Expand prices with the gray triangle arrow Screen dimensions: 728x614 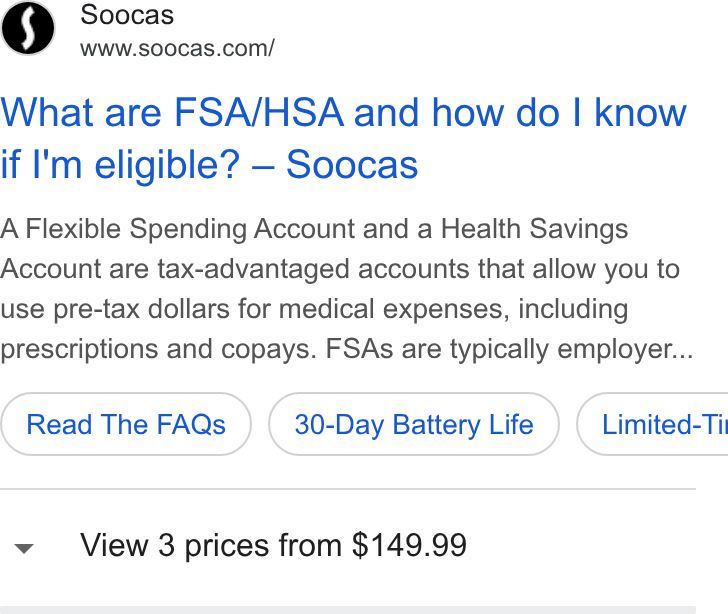pyautogui.click(x=24, y=549)
